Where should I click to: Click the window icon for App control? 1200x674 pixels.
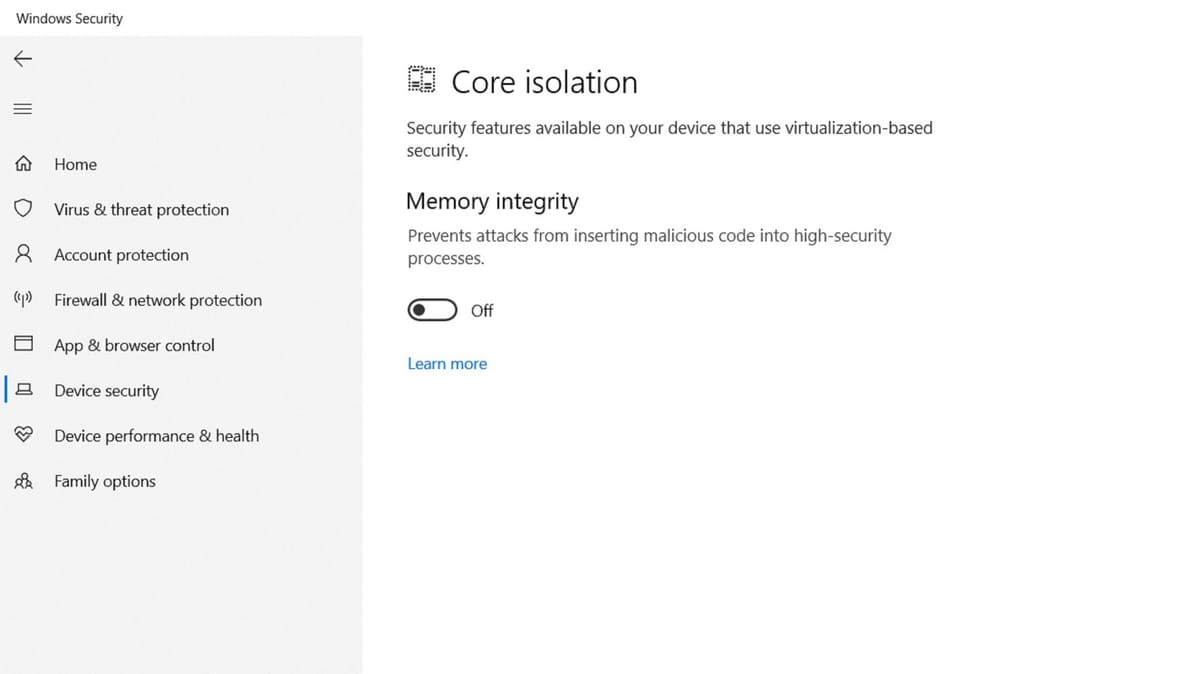23,344
